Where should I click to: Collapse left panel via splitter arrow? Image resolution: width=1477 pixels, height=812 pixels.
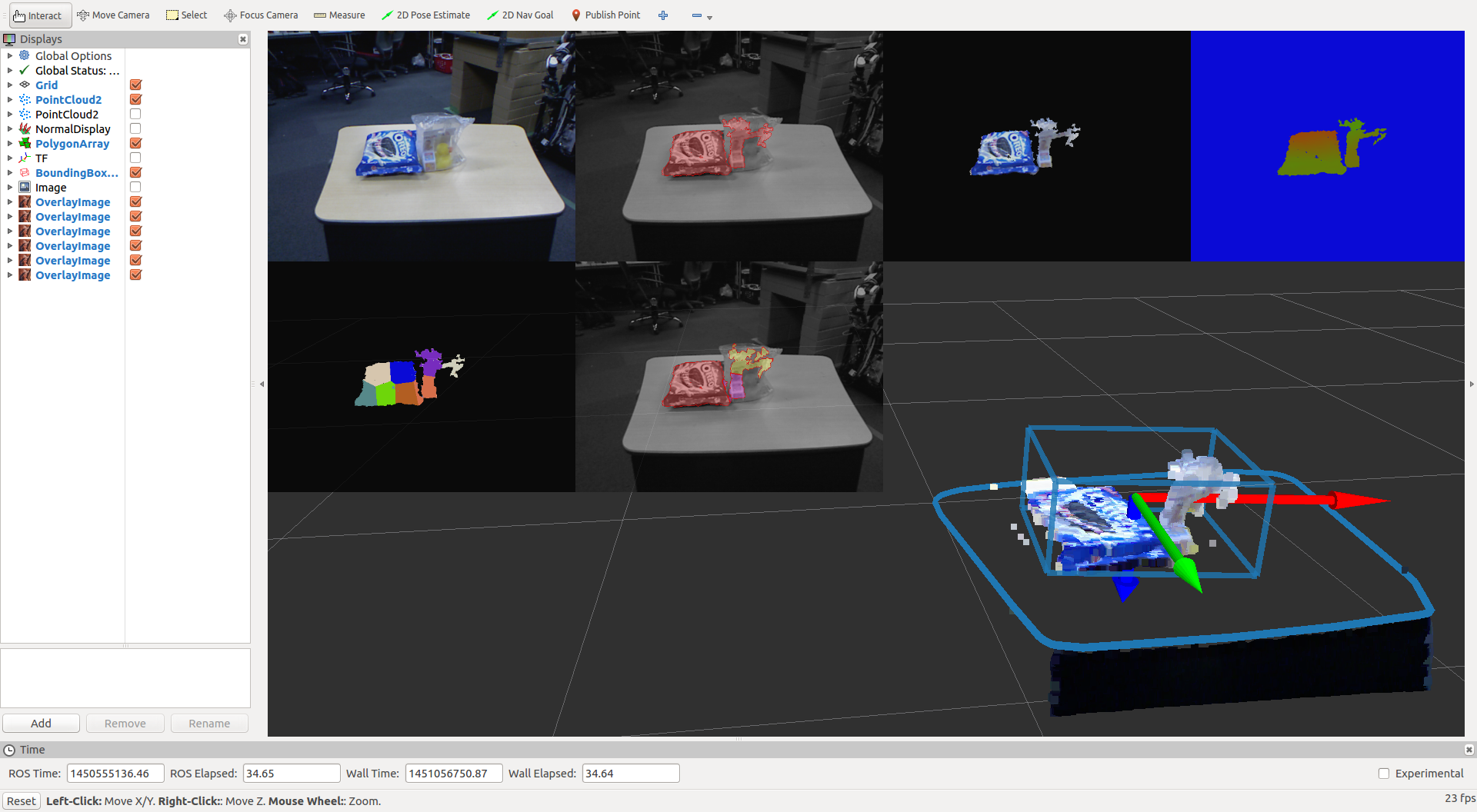point(262,384)
